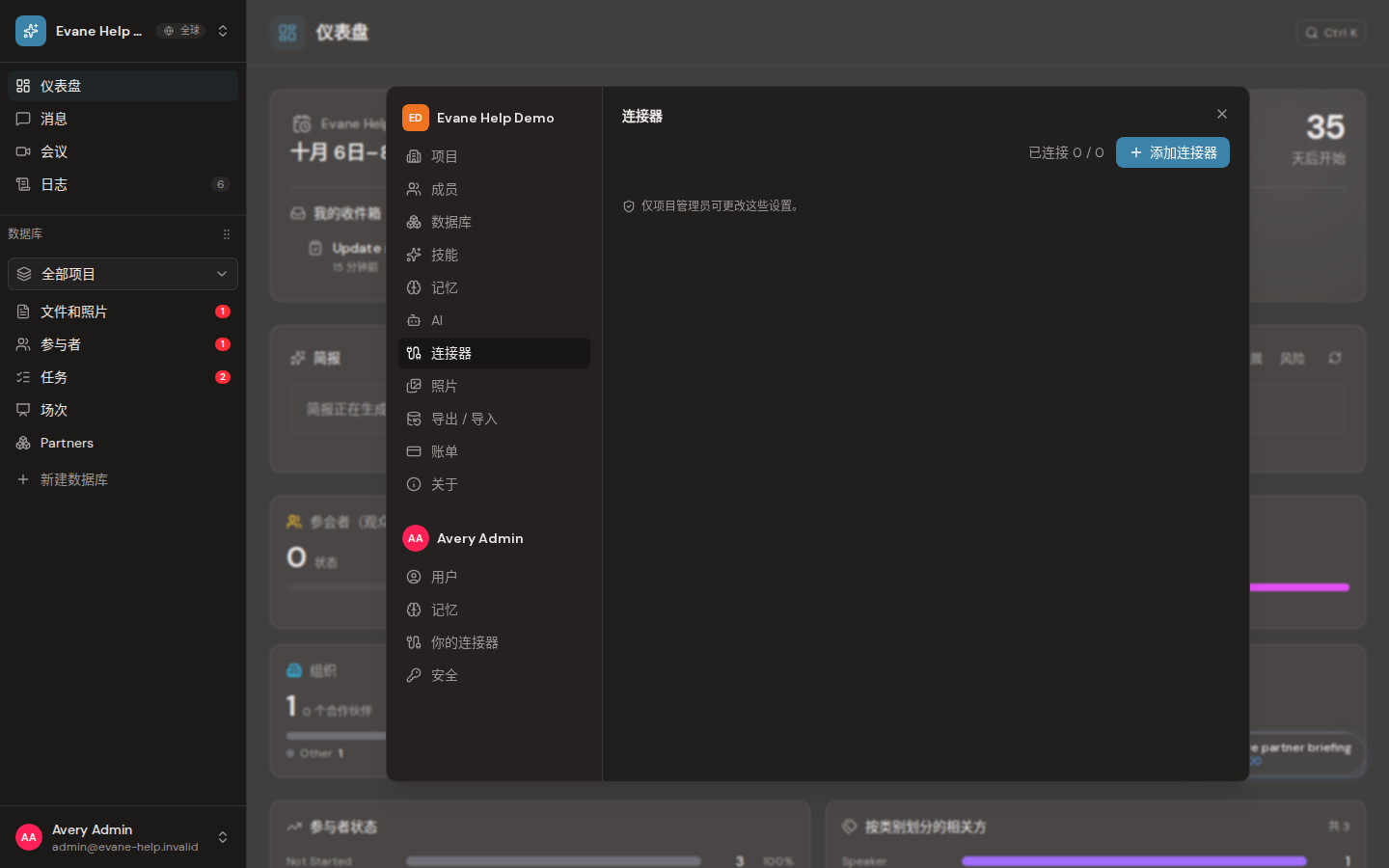Click the brain icon beside project 记忆
This screenshot has height=868, width=1389.
click(x=414, y=287)
